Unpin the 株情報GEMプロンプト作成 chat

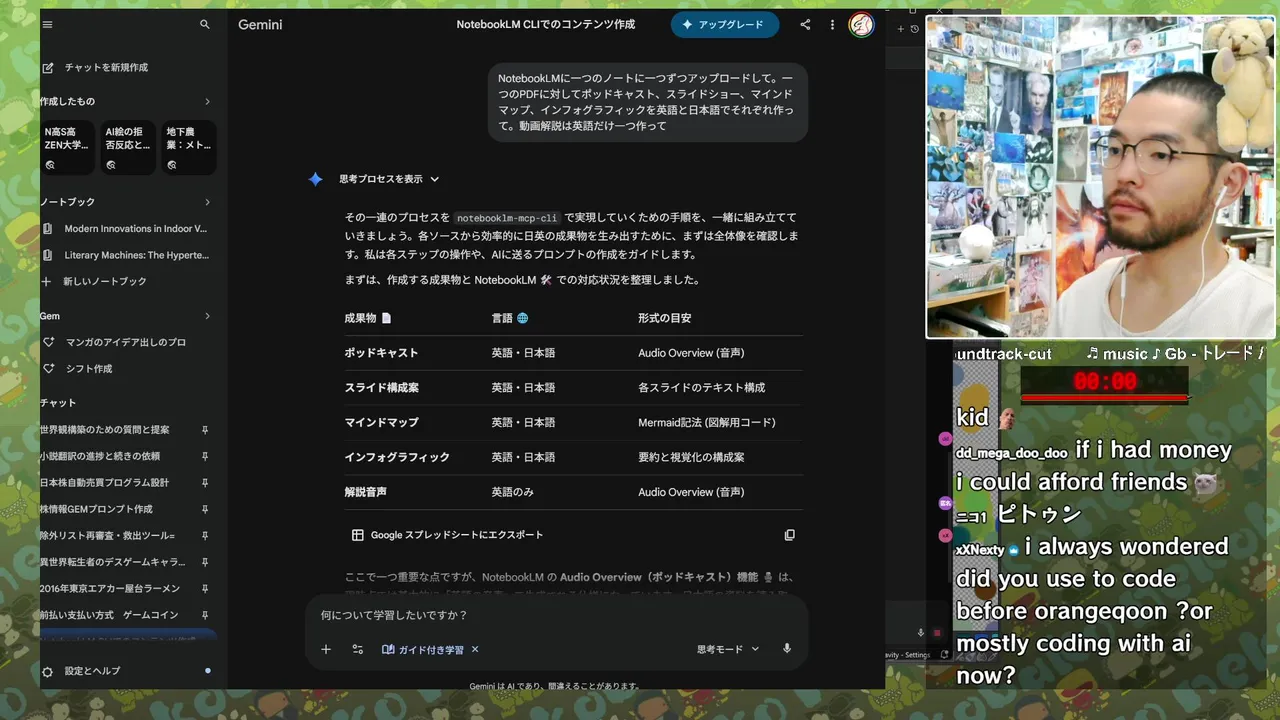pyautogui.click(x=205, y=509)
